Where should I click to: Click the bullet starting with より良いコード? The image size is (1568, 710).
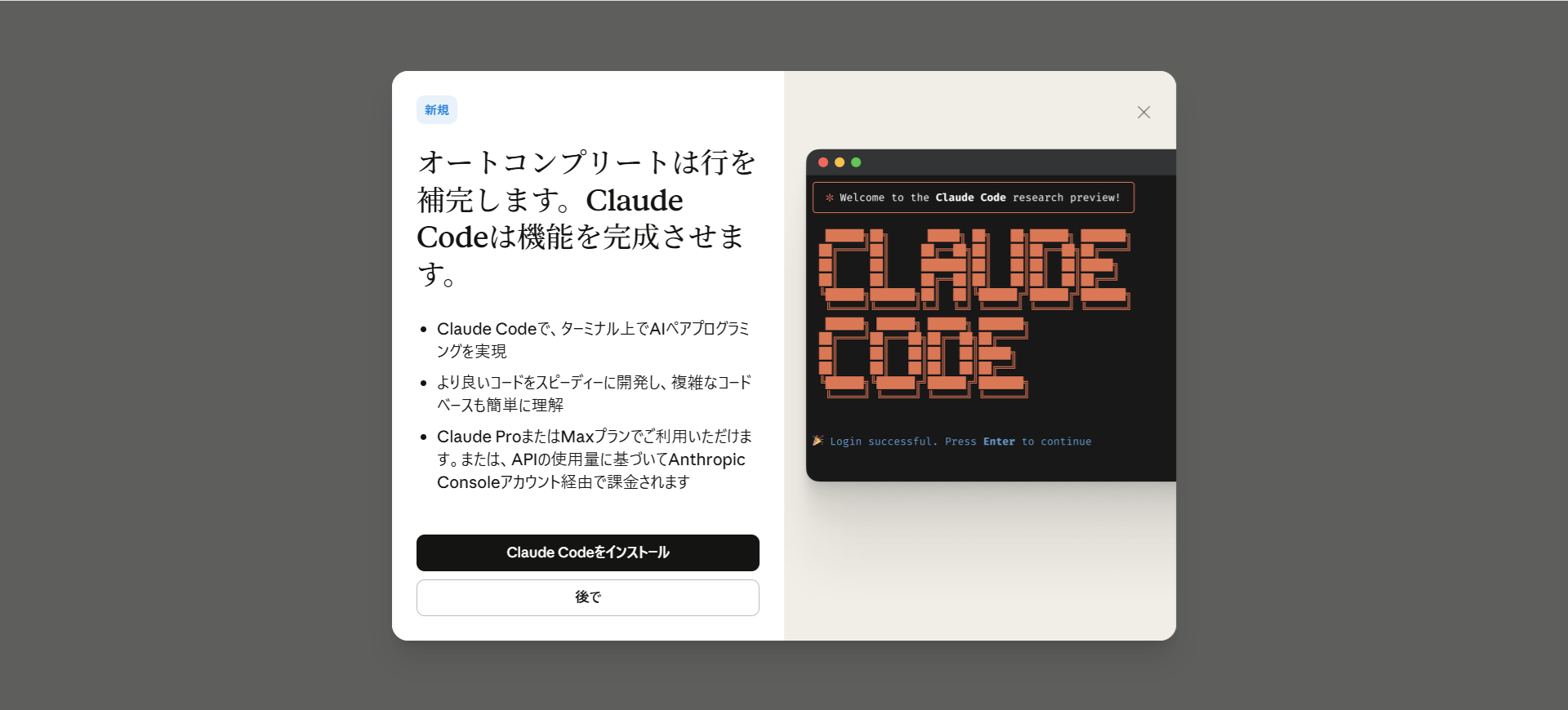click(x=592, y=393)
